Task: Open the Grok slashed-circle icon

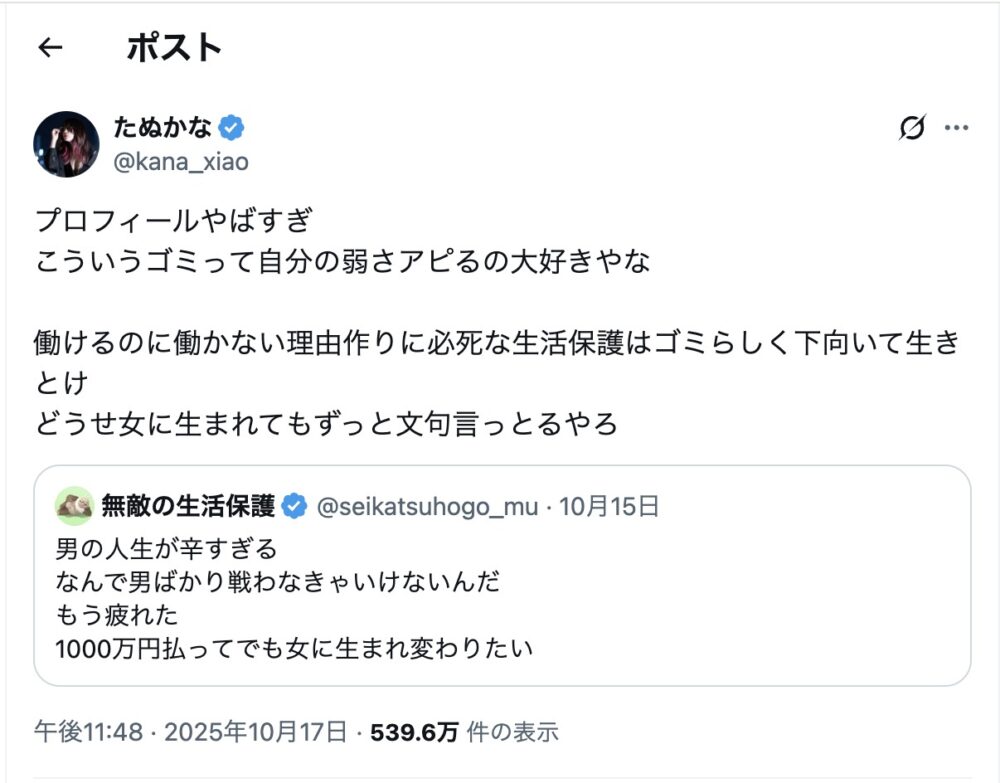Action: (x=912, y=128)
